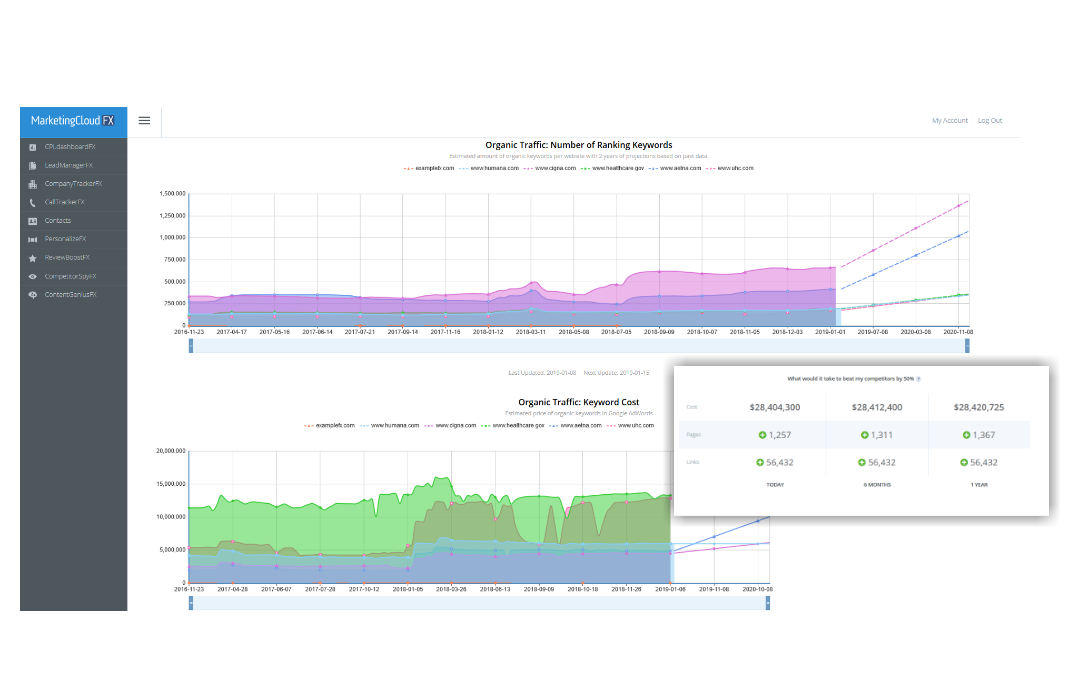Click the 1 YEAR column label
1069x695 pixels.
coord(979,485)
